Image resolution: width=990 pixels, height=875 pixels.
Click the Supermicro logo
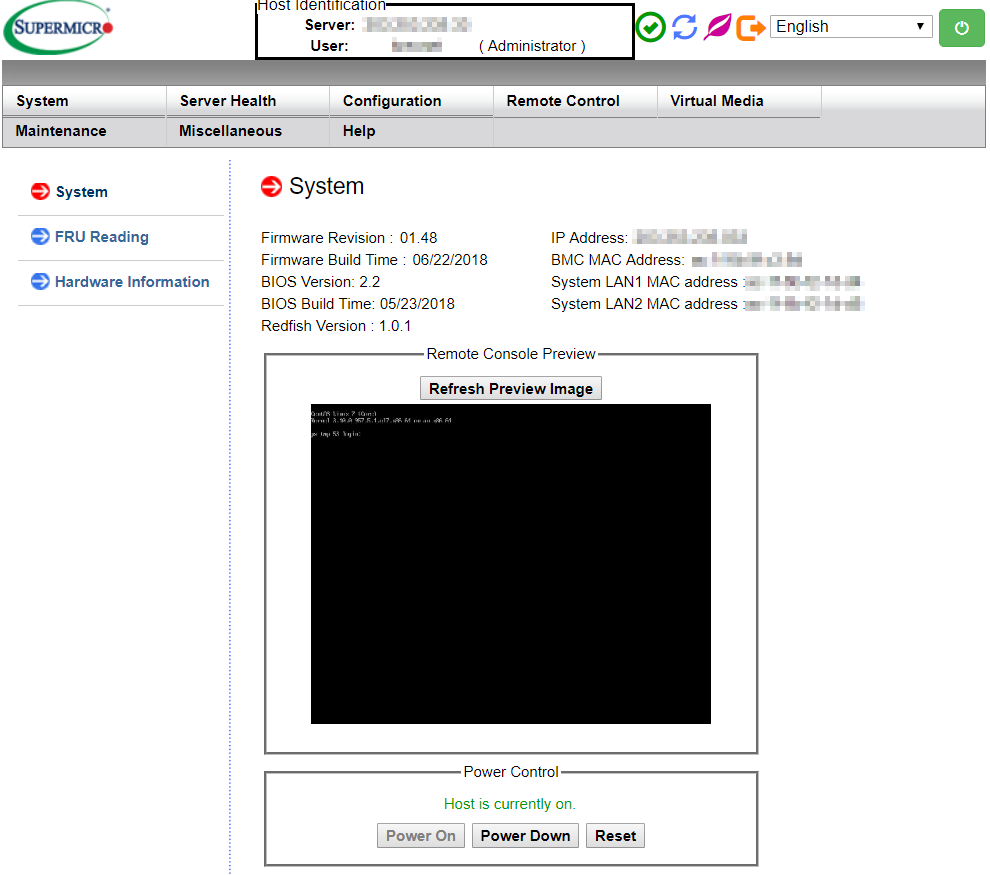[59, 27]
